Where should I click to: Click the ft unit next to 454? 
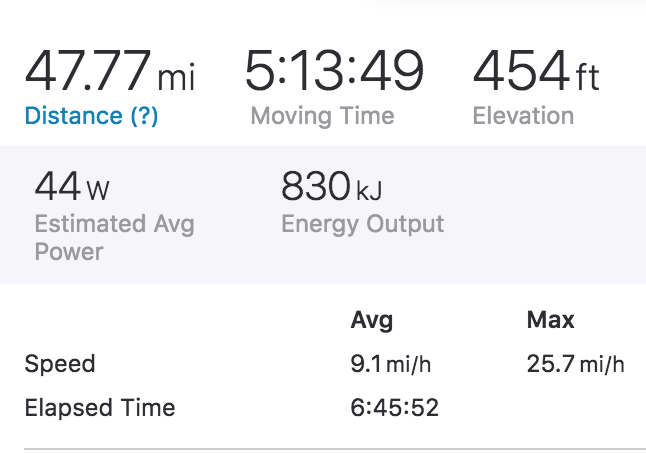click(587, 77)
